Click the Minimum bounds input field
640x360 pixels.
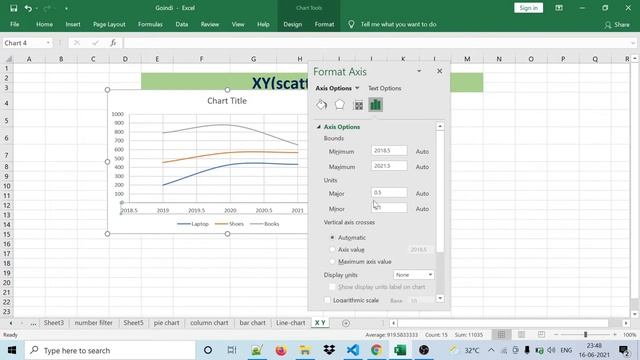pos(389,151)
